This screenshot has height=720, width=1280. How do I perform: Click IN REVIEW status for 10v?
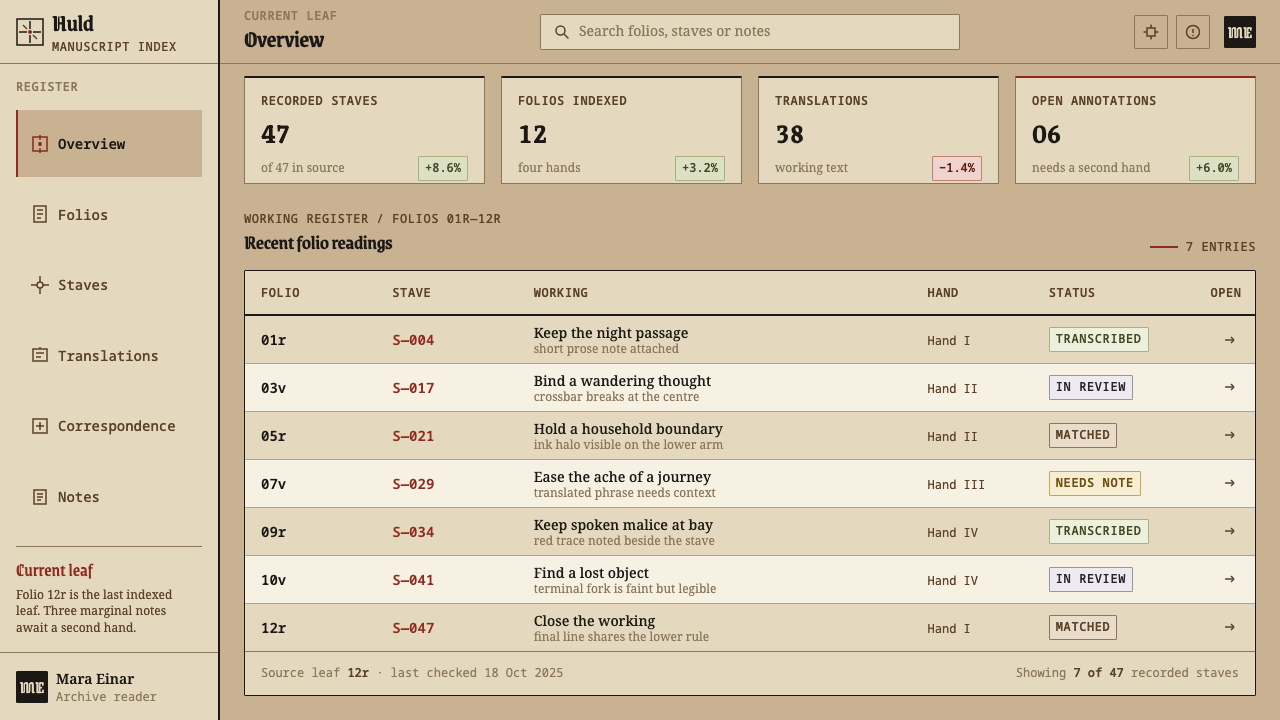[x=1090, y=580]
